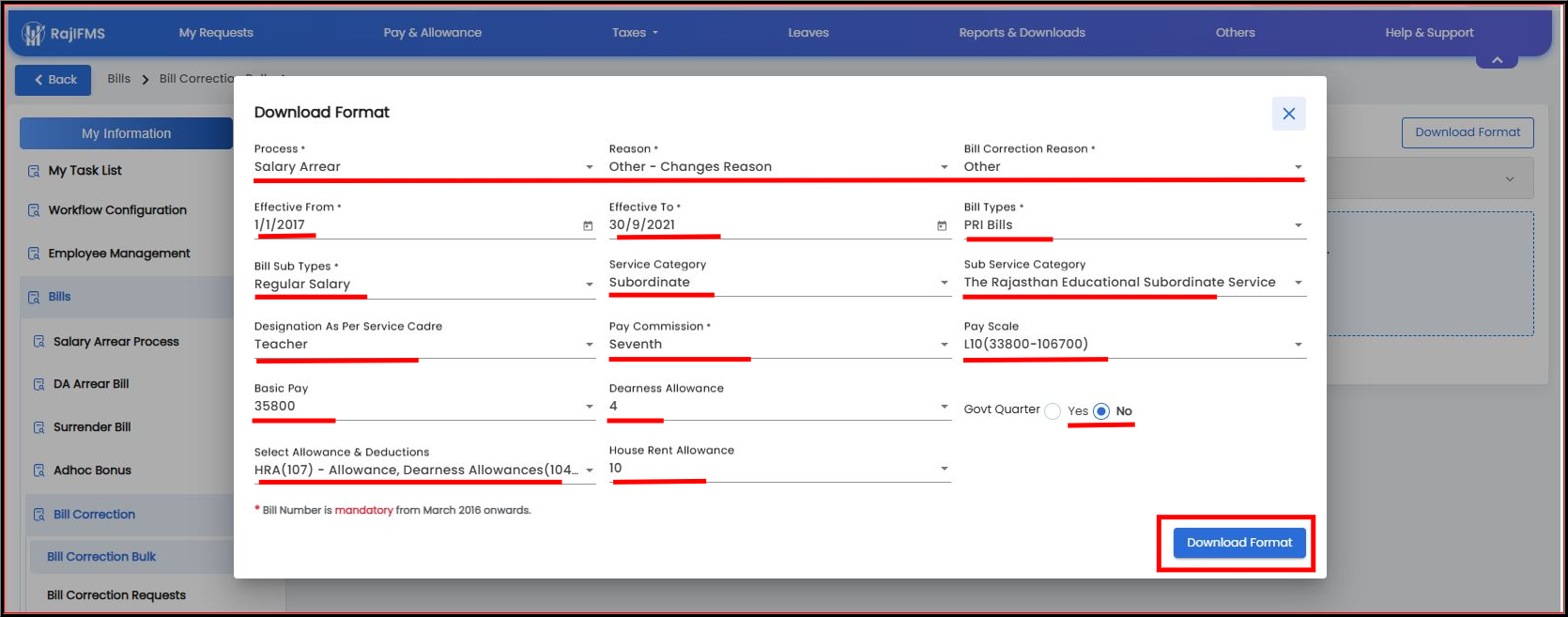1568x617 pixels.
Task: Expand the Sub Service Category dropdown
Action: (1134, 283)
